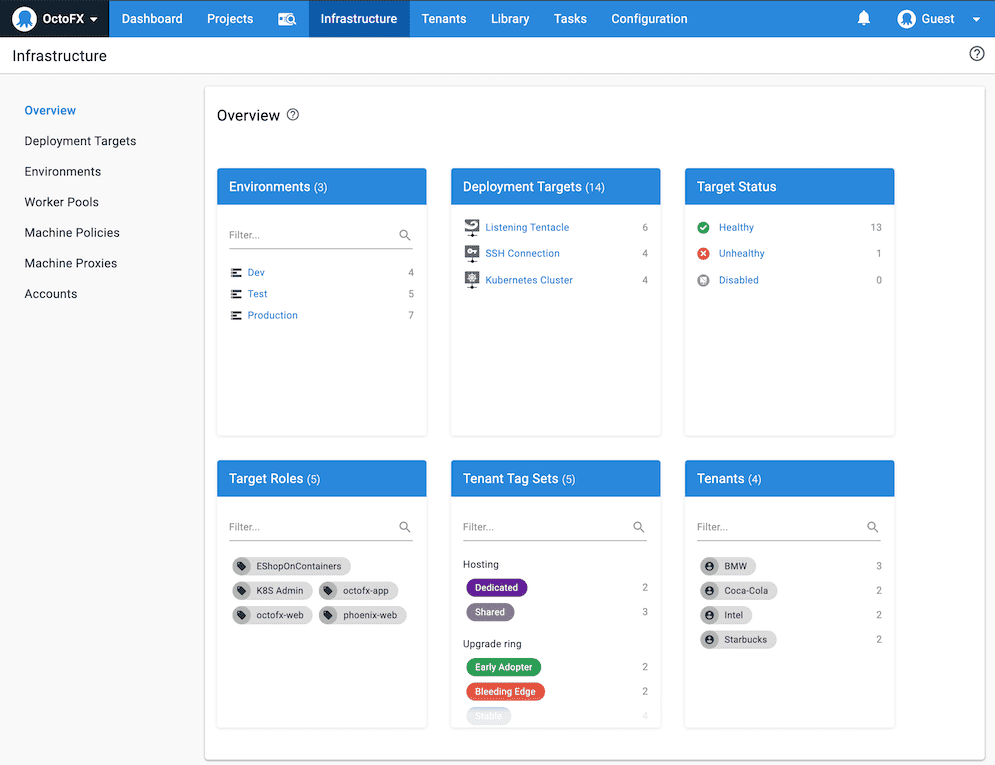
Task: Open the Production environment link
Action: [273, 315]
